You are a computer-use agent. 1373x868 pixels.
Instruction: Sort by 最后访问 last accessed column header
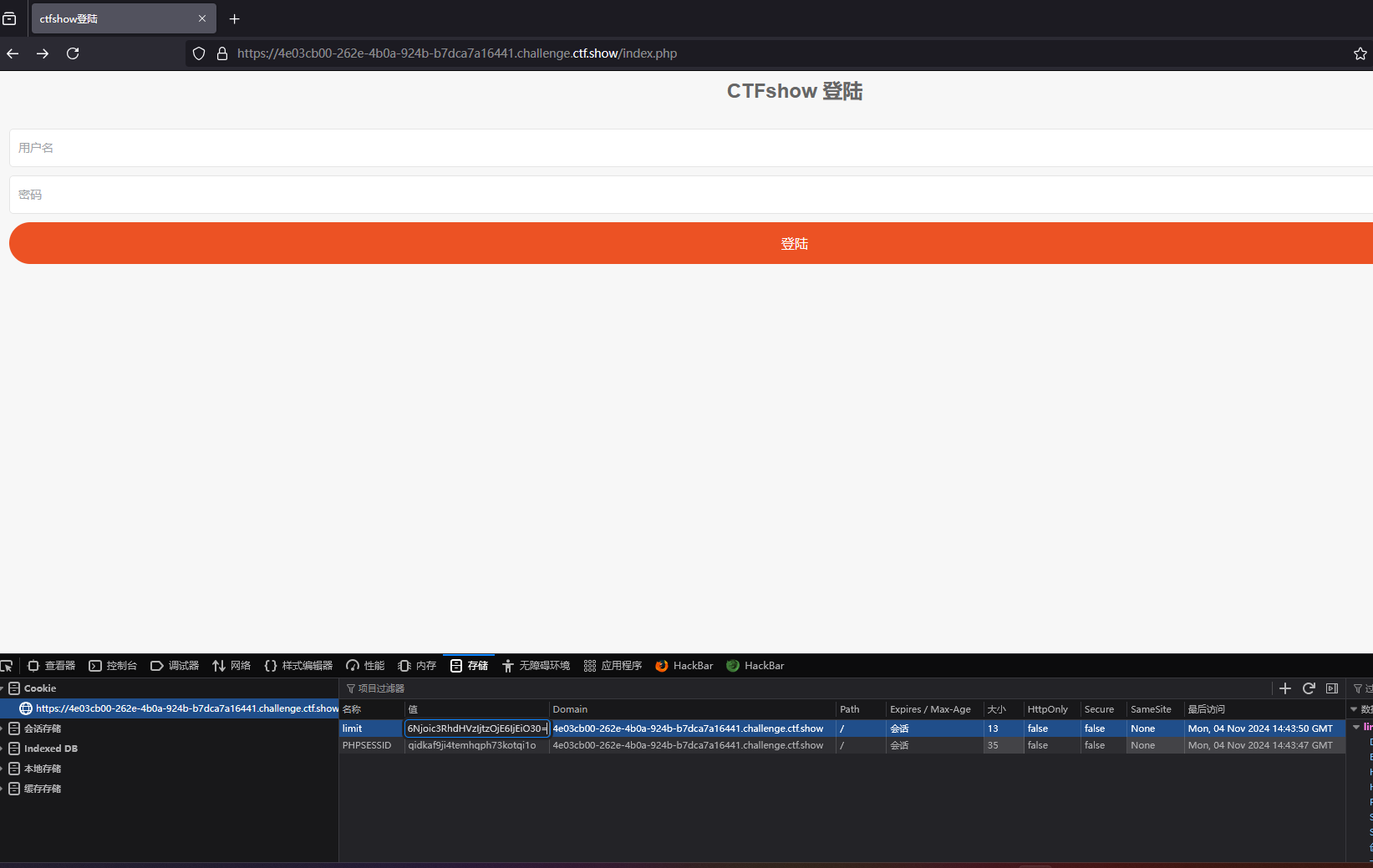pyautogui.click(x=1264, y=709)
